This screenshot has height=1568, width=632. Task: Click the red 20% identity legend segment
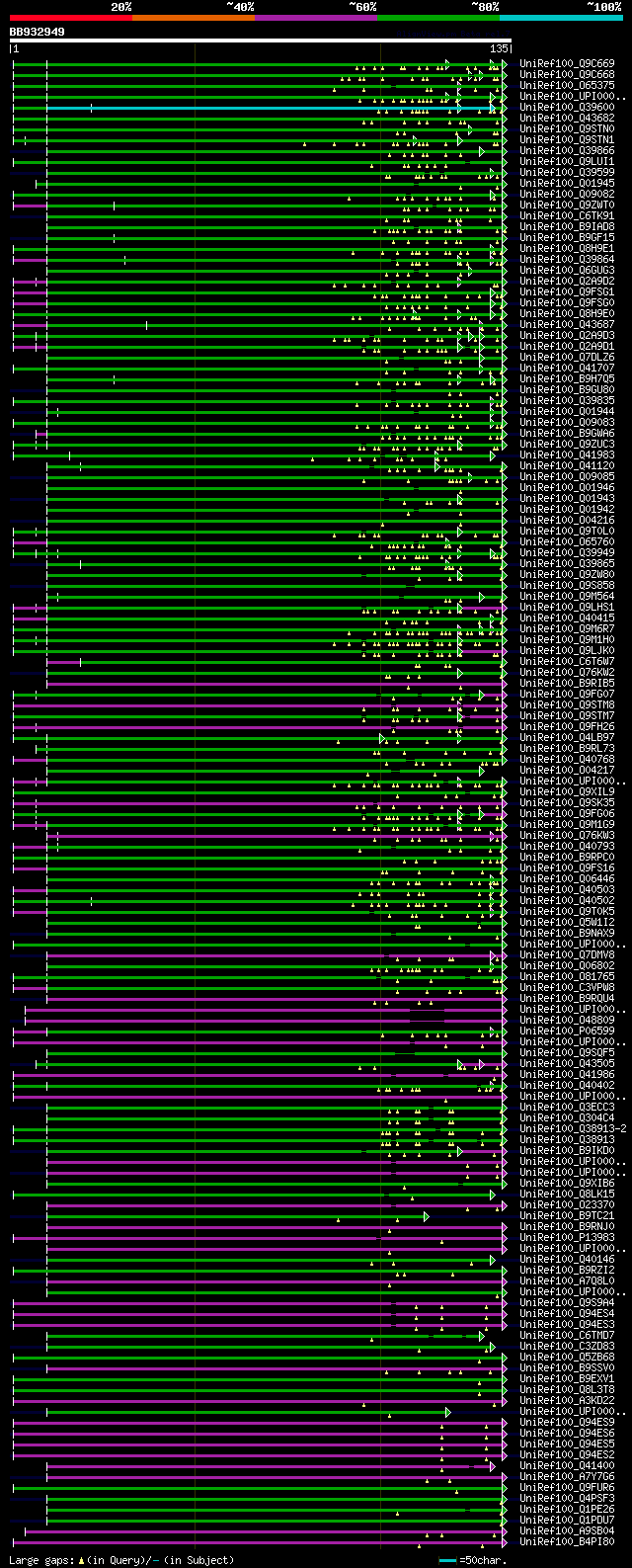point(70,18)
